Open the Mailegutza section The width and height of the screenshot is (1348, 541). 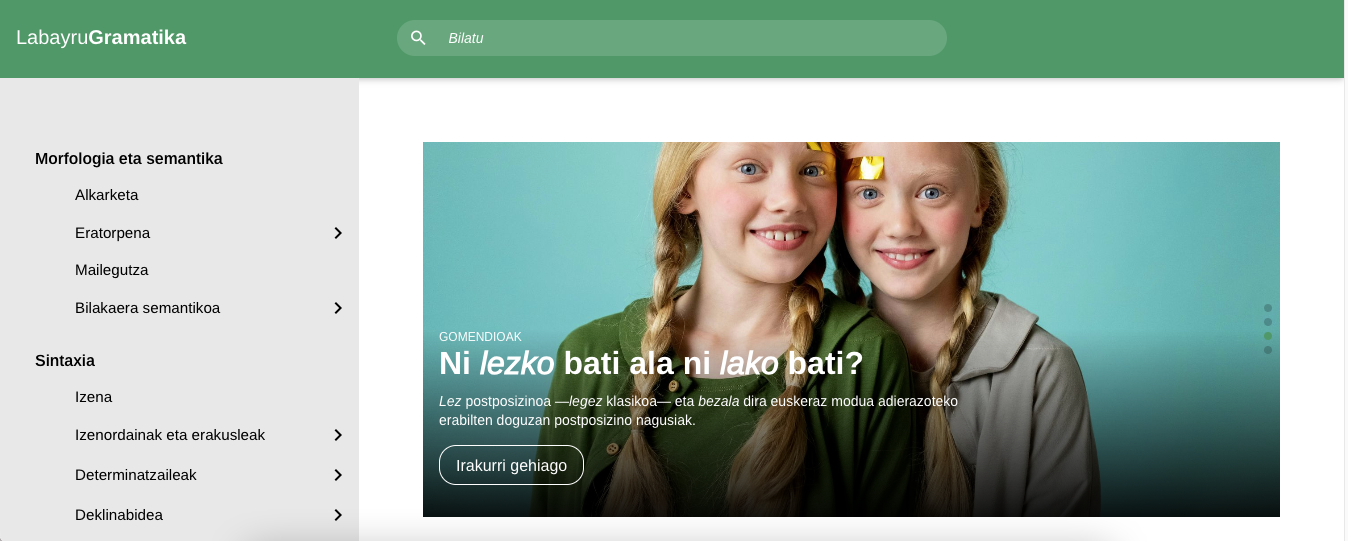tap(111, 270)
